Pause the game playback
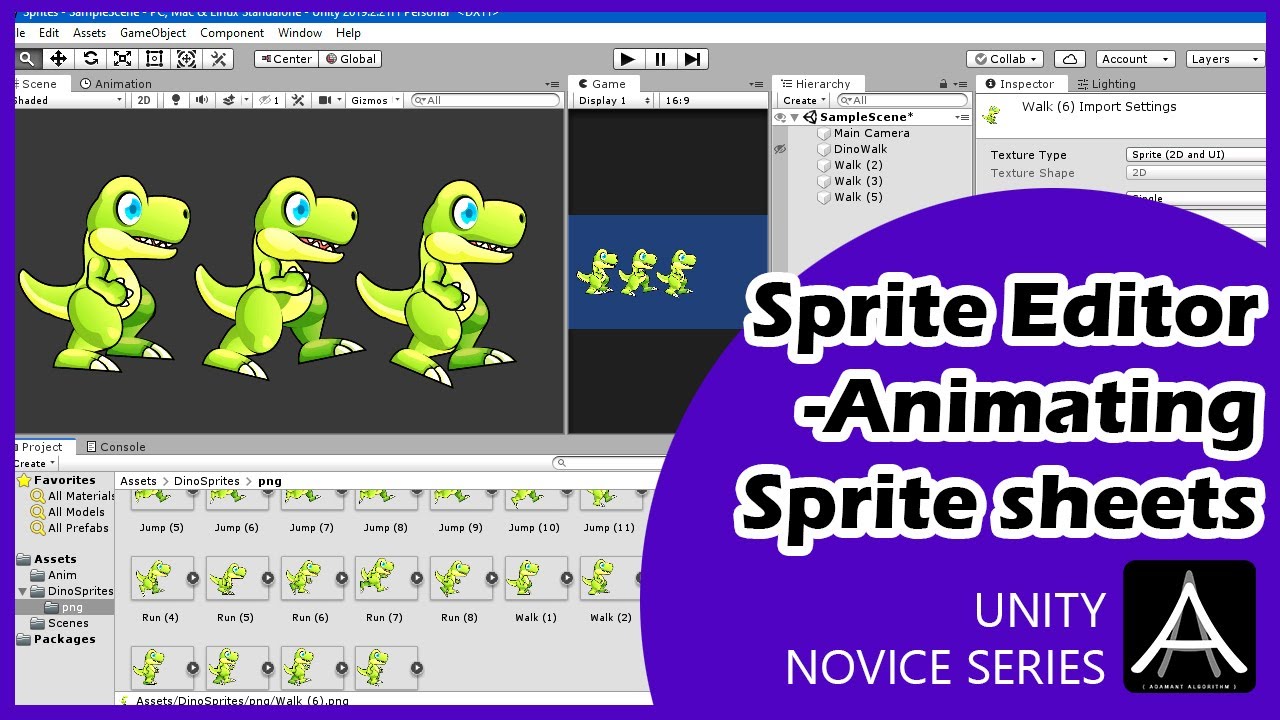Screen dimensions: 1280x720 click(x=660, y=59)
